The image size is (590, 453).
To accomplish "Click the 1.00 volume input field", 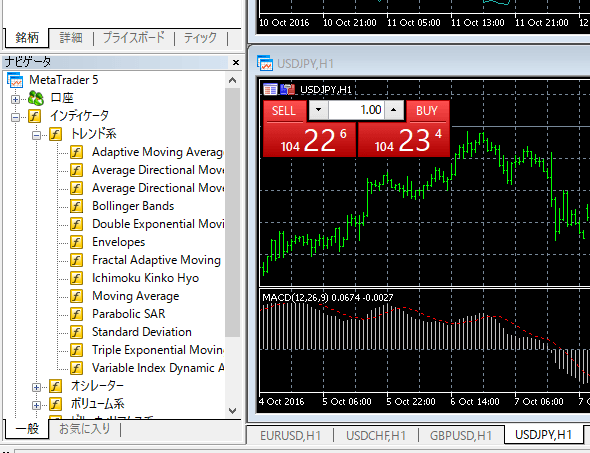I will pos(356,110).
